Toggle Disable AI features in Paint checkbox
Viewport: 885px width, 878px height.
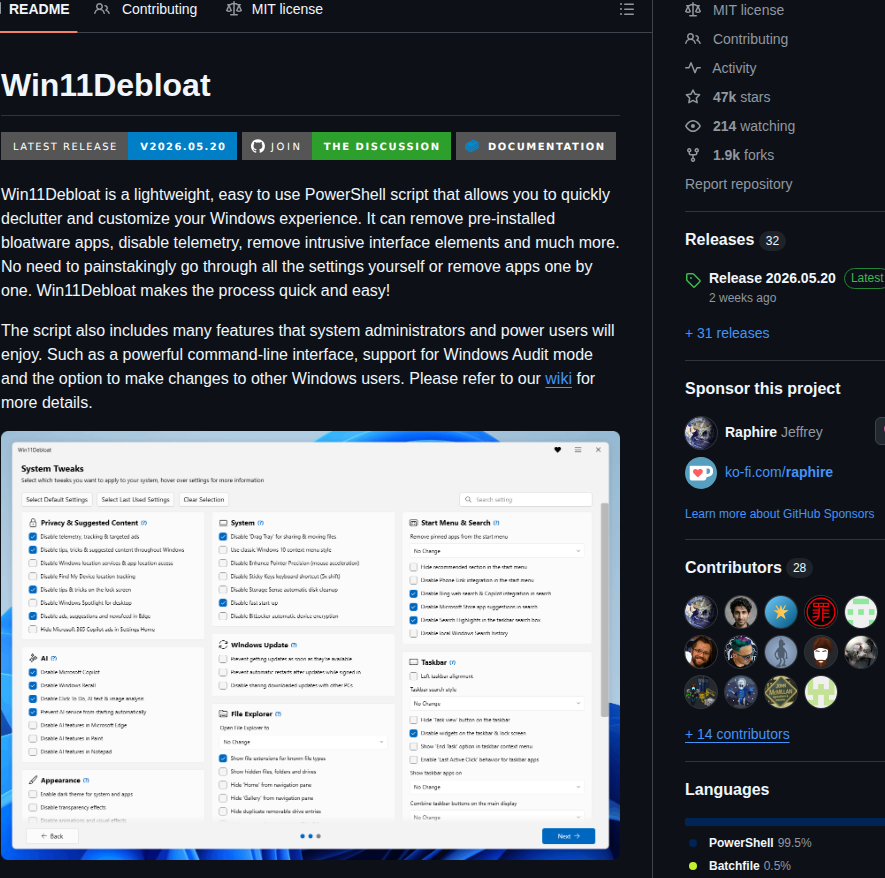[x=33, y=738]
